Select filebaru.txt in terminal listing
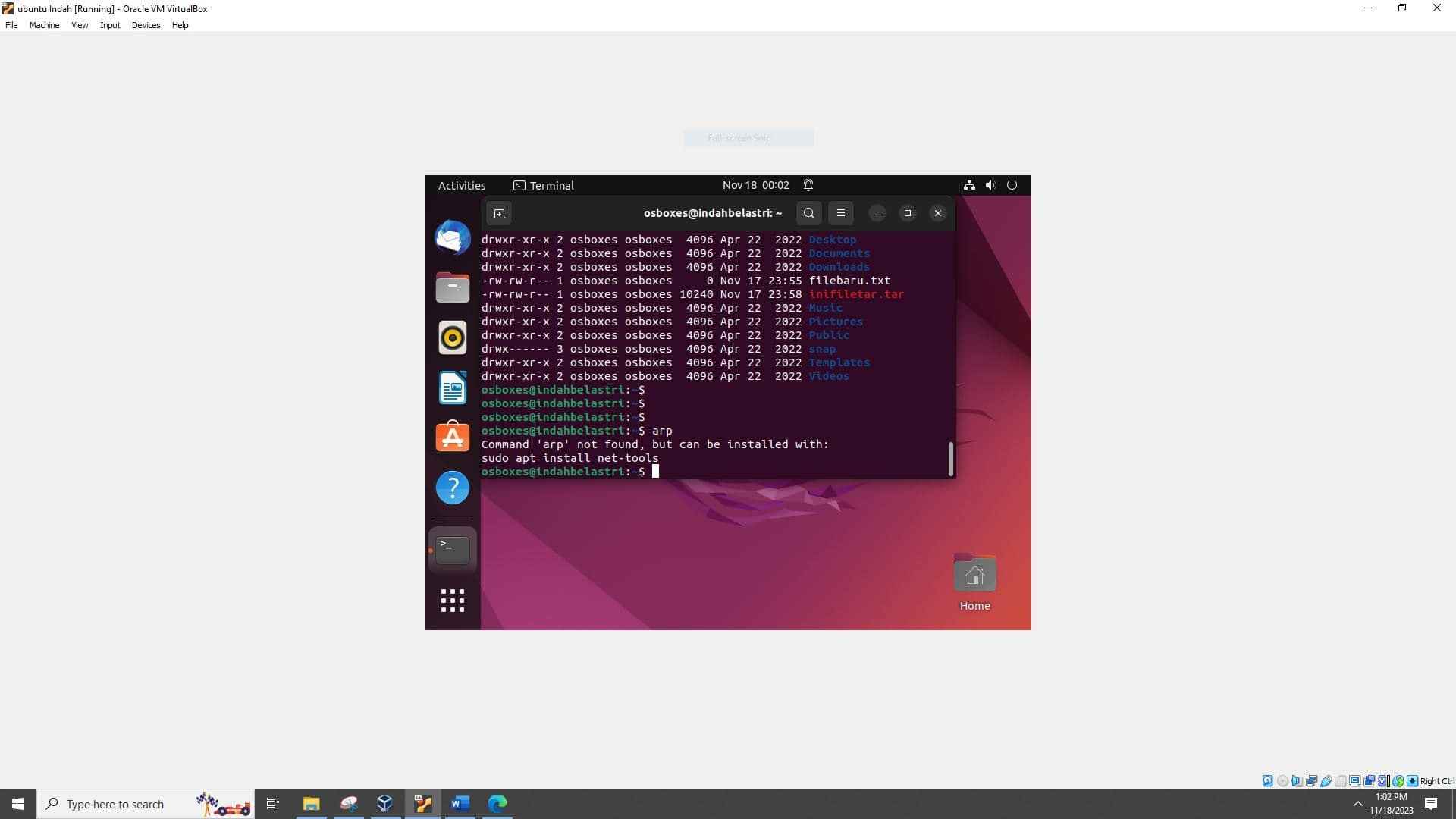This screenshot has height=819, width=1456. pos(849,281)
